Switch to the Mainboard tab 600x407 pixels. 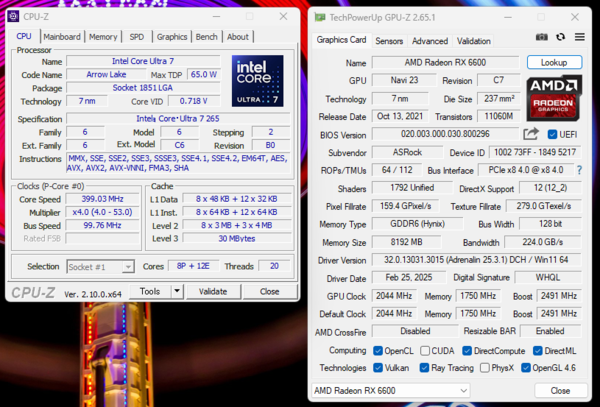click(62, 37)
